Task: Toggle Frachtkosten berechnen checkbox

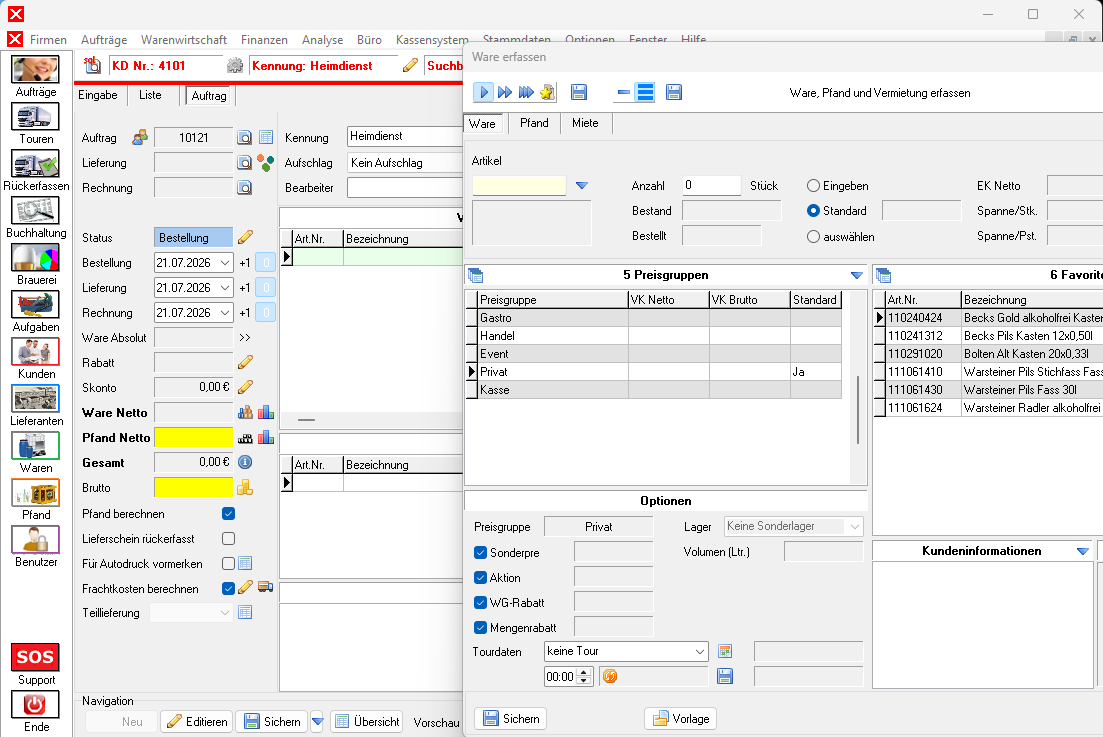Action: (x=229, y=589)
